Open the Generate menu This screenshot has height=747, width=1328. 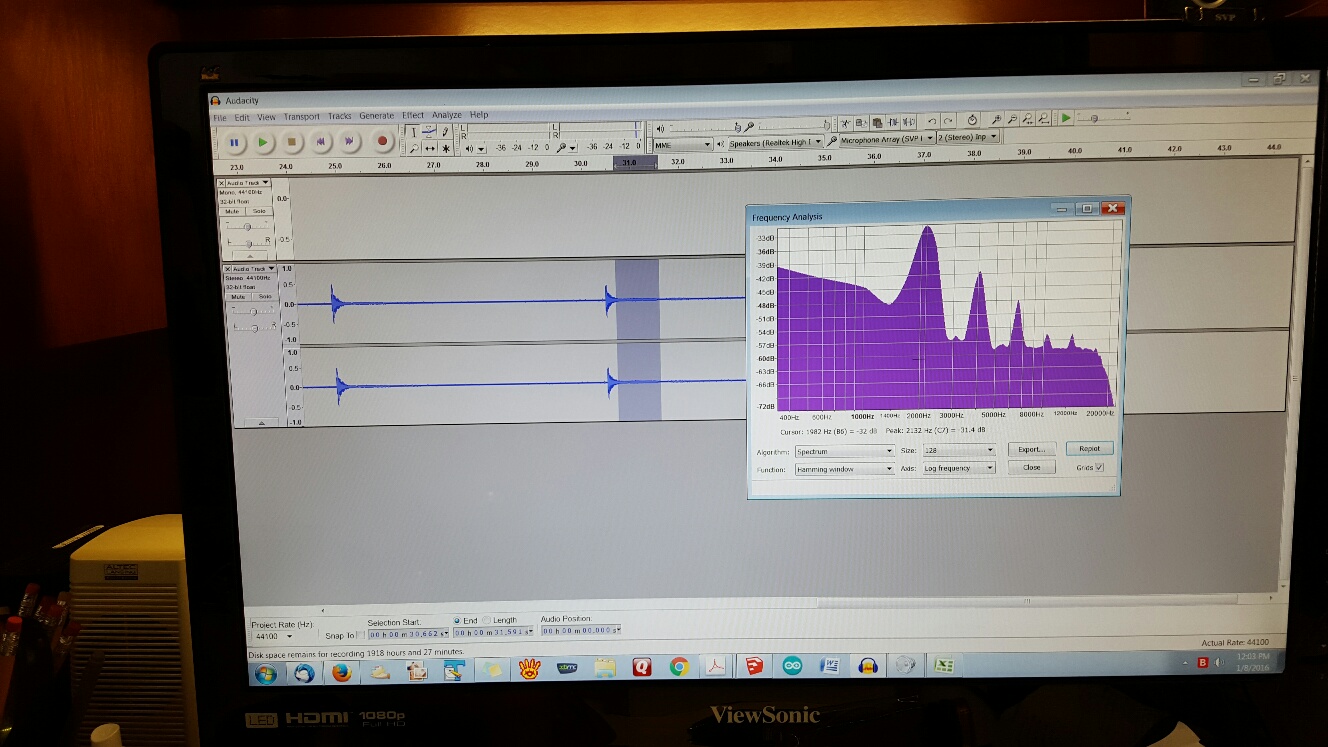[377, 115]
